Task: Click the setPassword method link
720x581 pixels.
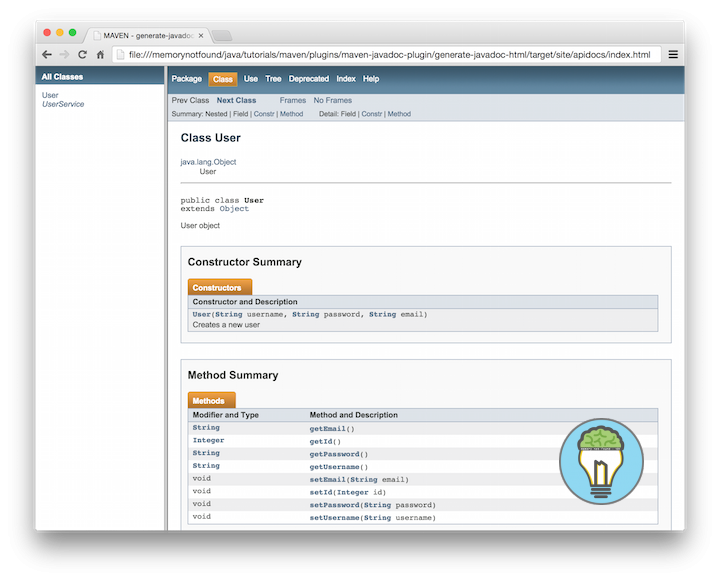Action: (335, 505)
